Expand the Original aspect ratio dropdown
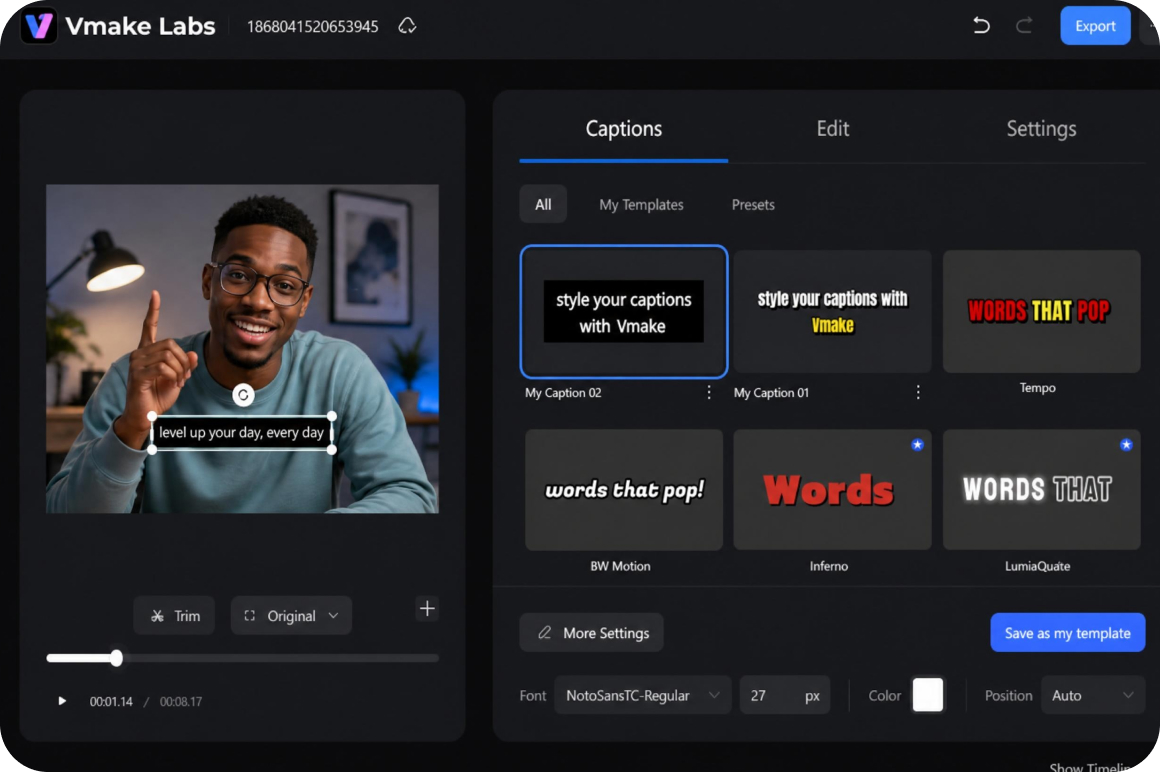1160x772 pixels. [291, 615]
